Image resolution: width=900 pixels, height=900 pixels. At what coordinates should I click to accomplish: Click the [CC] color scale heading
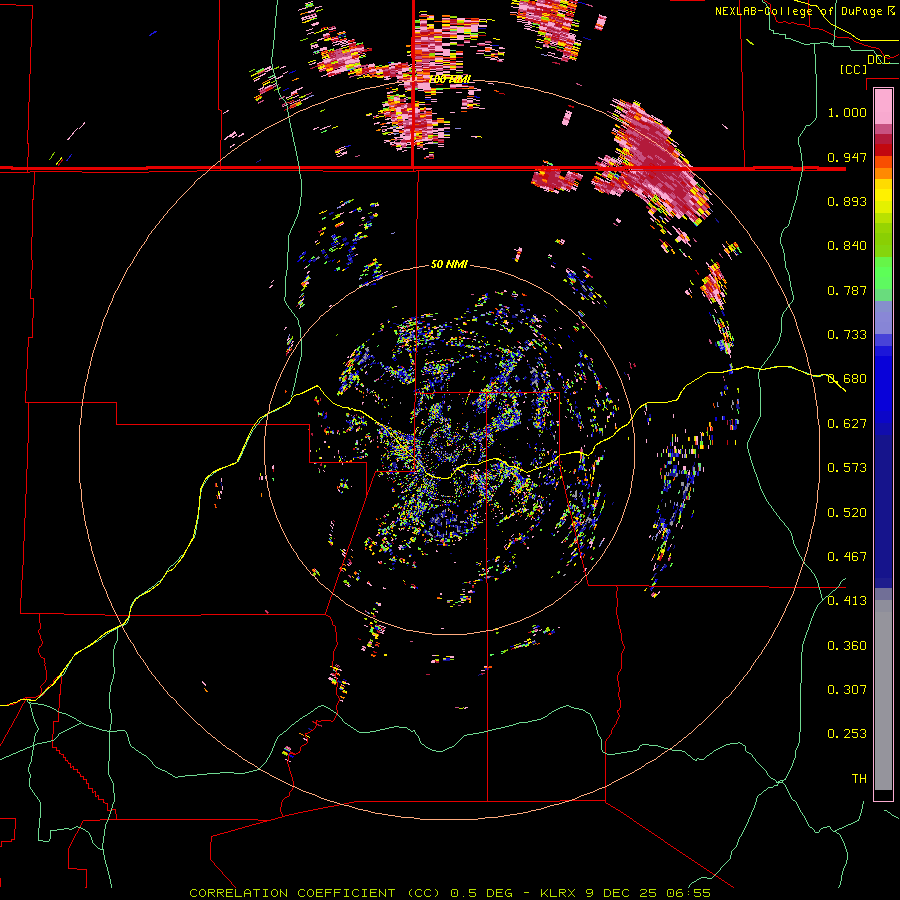tap(853, 69)
